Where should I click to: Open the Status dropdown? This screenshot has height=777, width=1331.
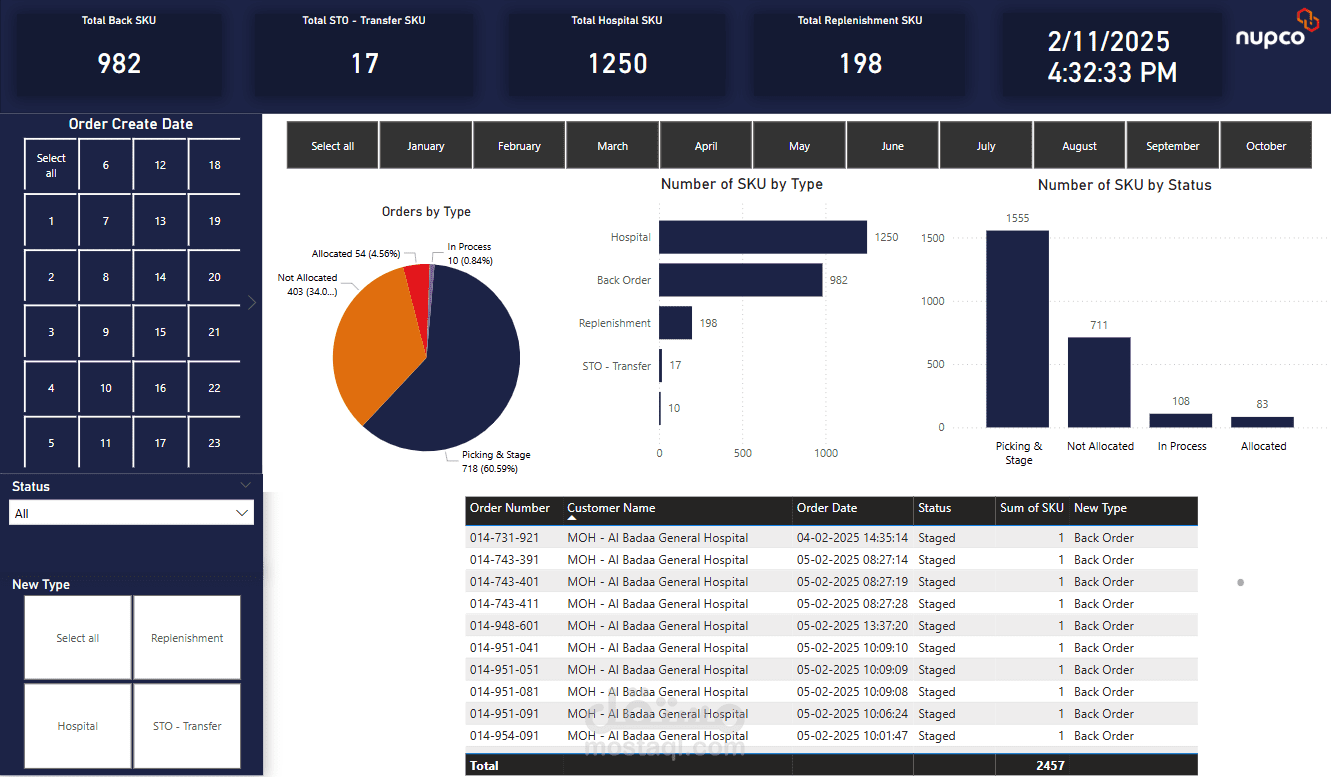[131, 513]
